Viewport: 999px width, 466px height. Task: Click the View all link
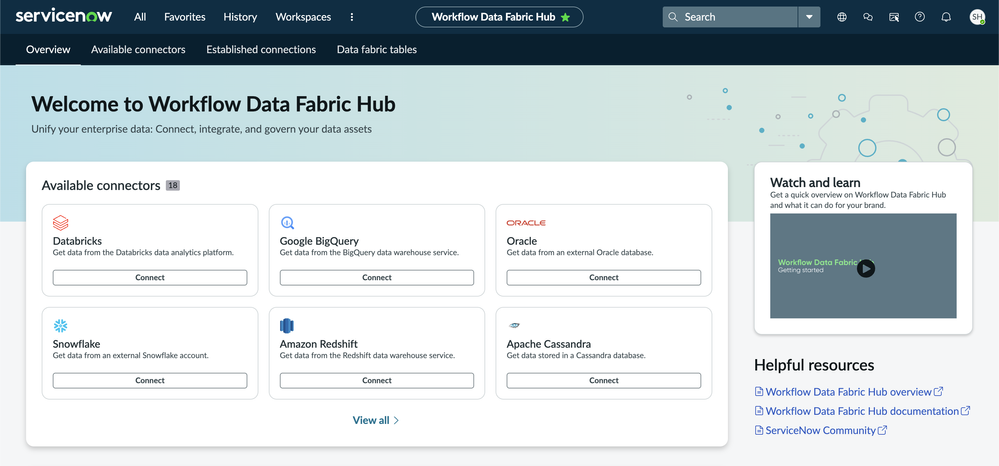[376, 420]
